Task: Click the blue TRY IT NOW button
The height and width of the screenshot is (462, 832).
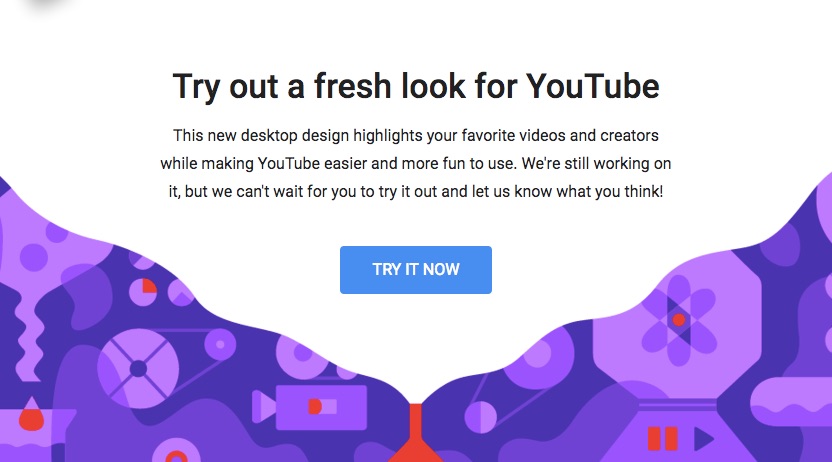Action: [x=415, y=269]
